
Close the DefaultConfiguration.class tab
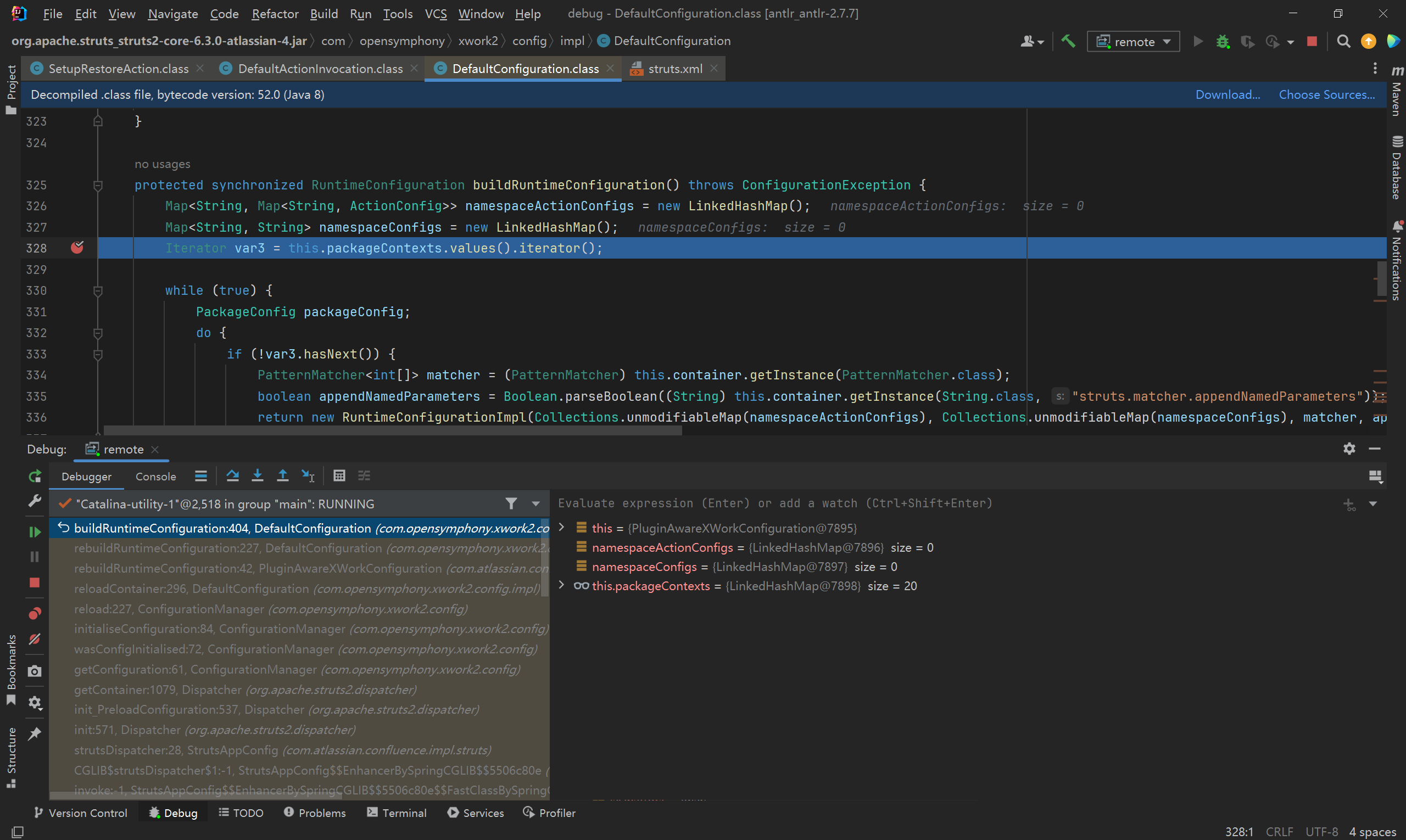(x=610, y=69)
